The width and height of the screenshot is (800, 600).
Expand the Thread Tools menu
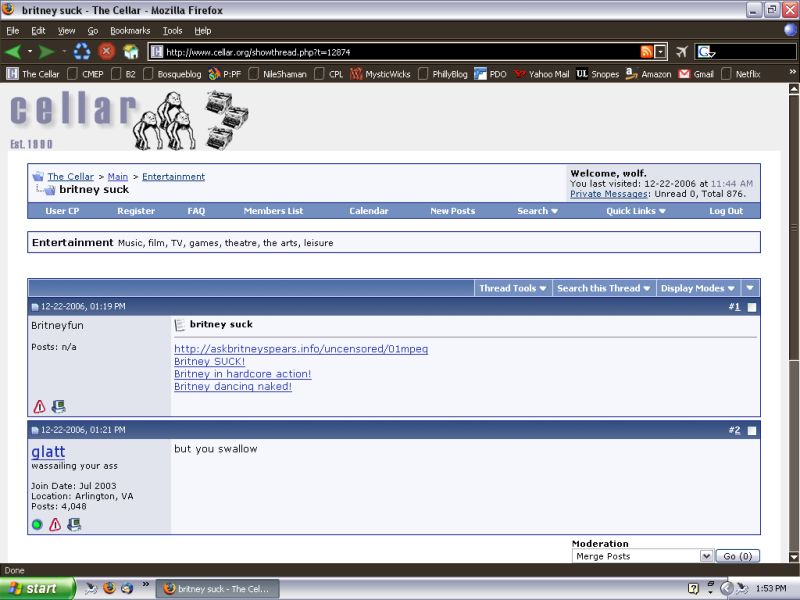(513, 288)
